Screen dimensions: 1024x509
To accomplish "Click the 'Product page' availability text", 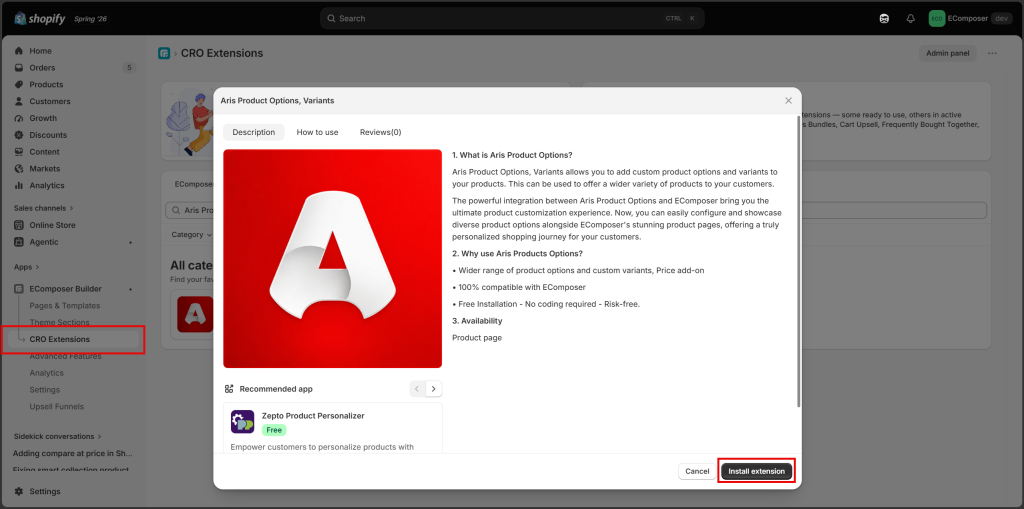I will click(477, 338).
